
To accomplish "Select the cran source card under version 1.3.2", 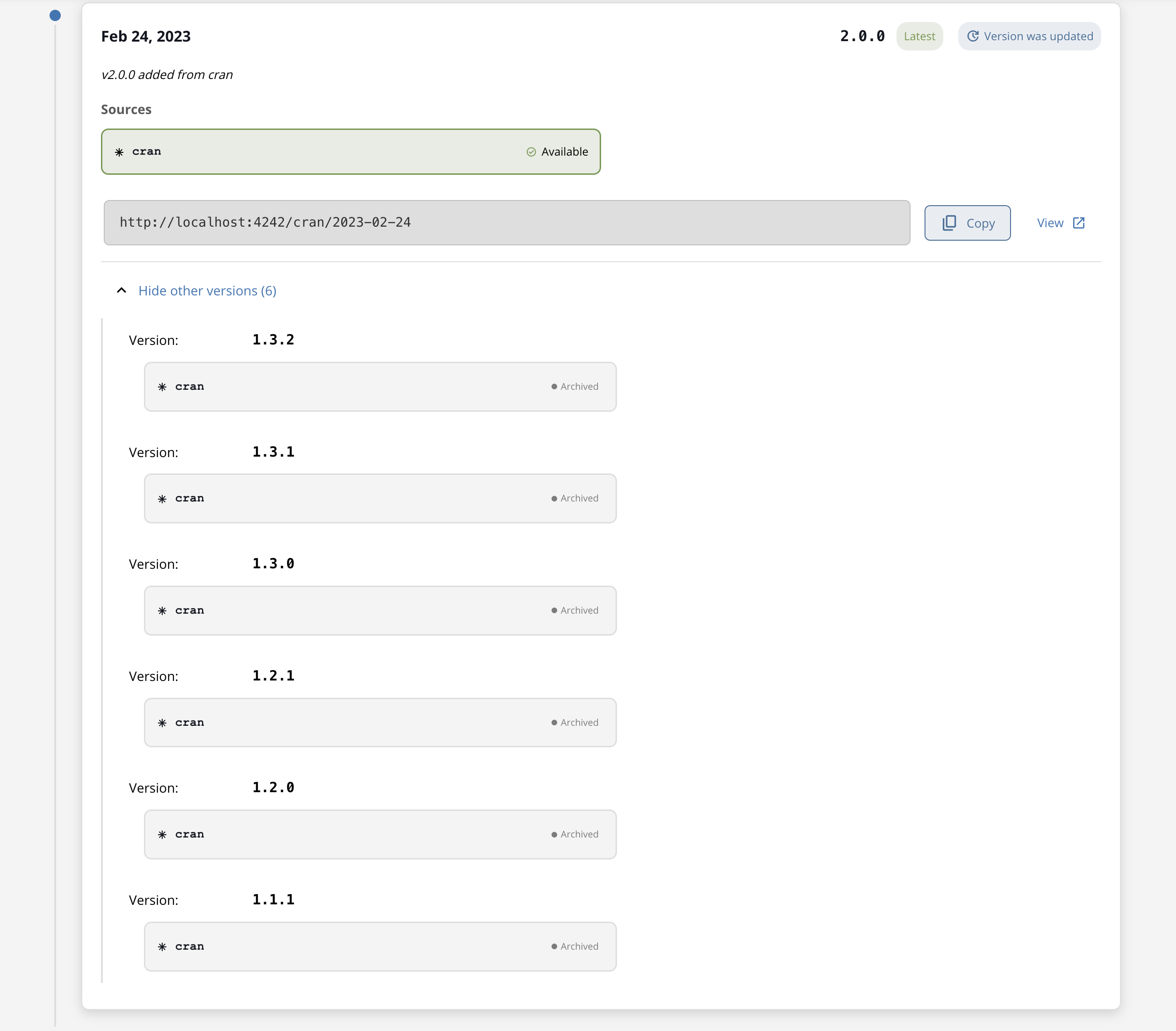I will pyautogui.click(x=380, y=387).
